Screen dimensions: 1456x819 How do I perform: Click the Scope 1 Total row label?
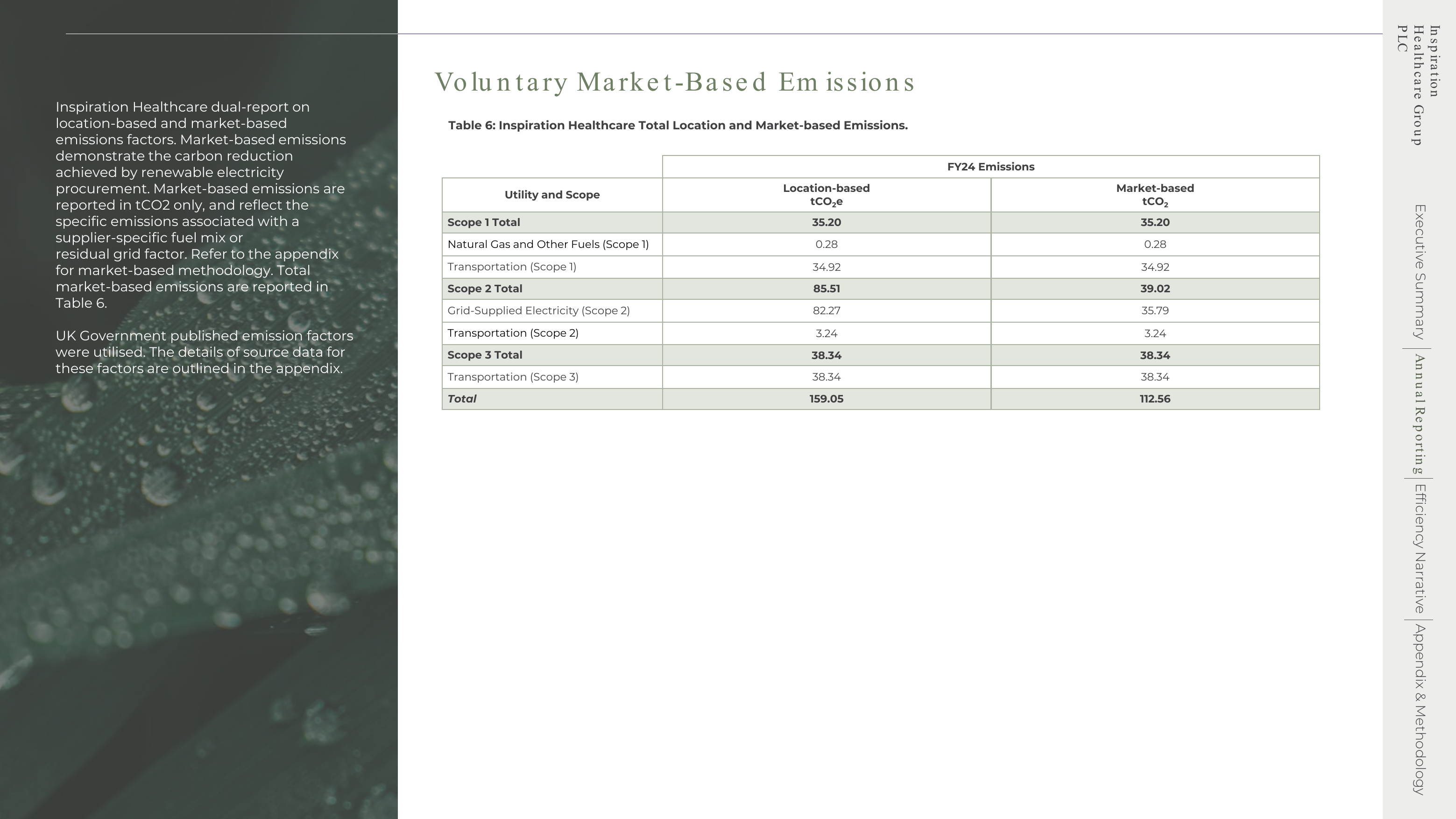click(x=483, y=223)
